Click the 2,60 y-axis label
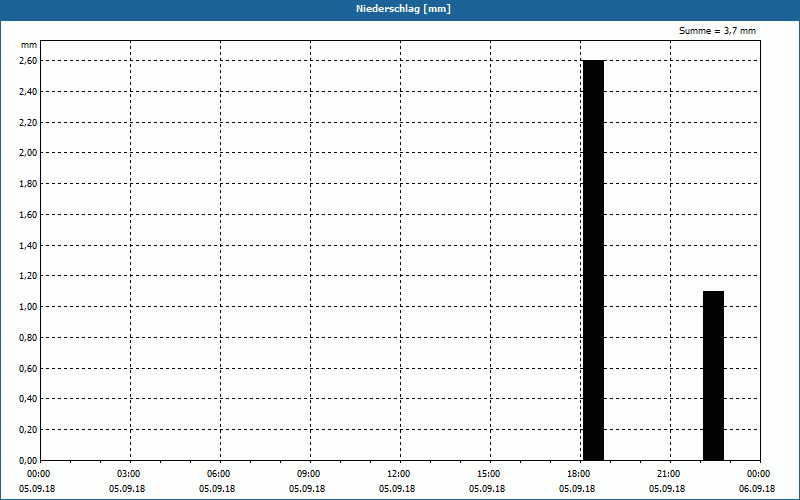Screen dimensions: 800x500 tap(28, 61)
